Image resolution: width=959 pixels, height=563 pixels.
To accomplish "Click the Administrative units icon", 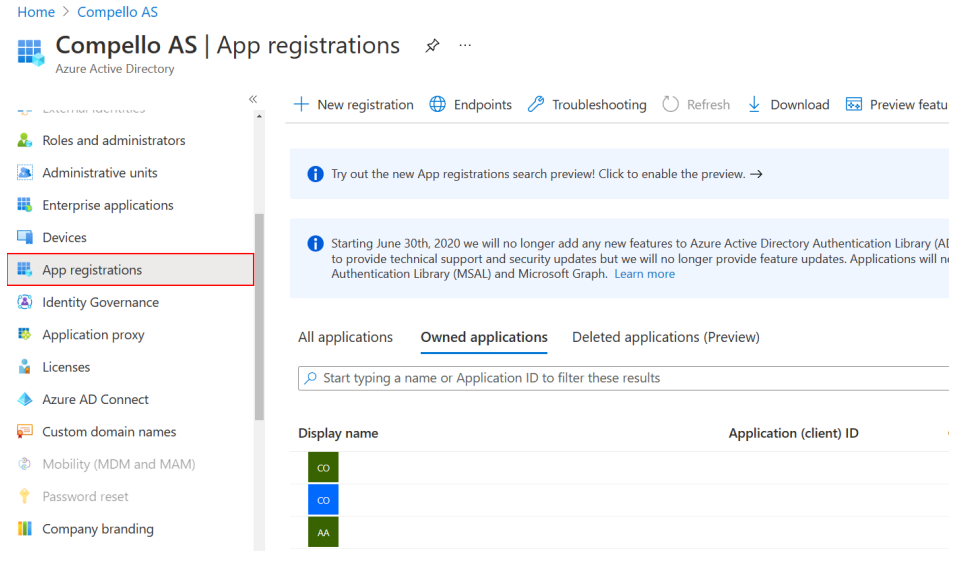I will click(x=24, y=172).
